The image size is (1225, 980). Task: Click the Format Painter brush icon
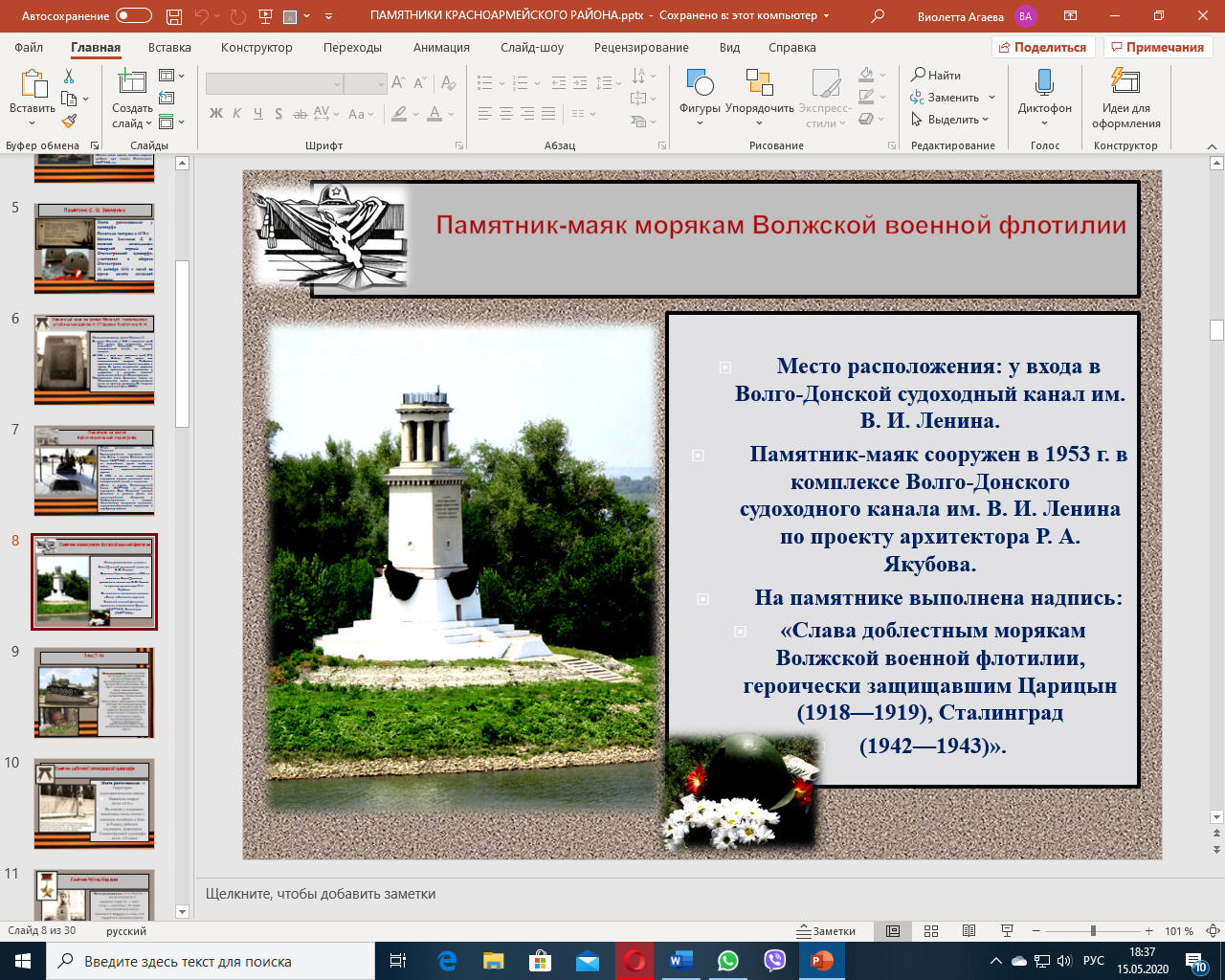click(x=69, y=122)
